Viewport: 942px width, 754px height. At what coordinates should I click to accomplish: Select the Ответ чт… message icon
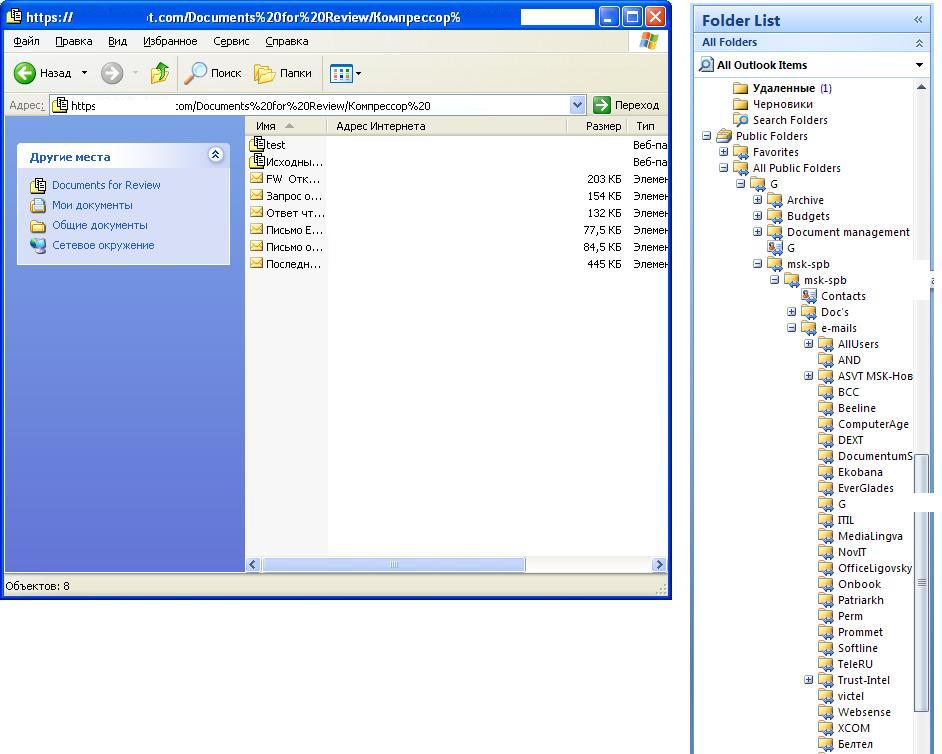pyautogui.click(x=257, y=211)
